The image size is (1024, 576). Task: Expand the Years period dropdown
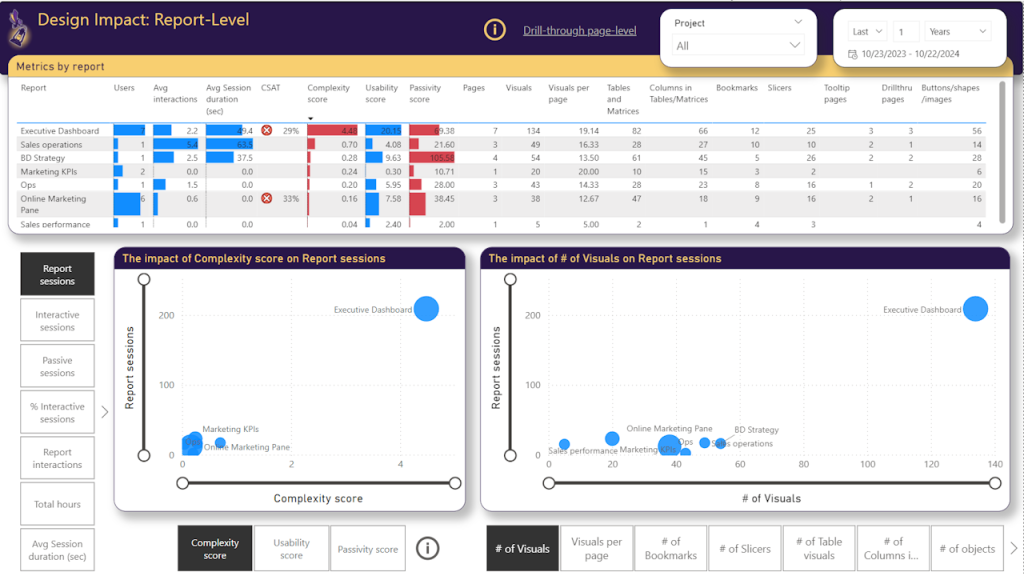(957, 32)
